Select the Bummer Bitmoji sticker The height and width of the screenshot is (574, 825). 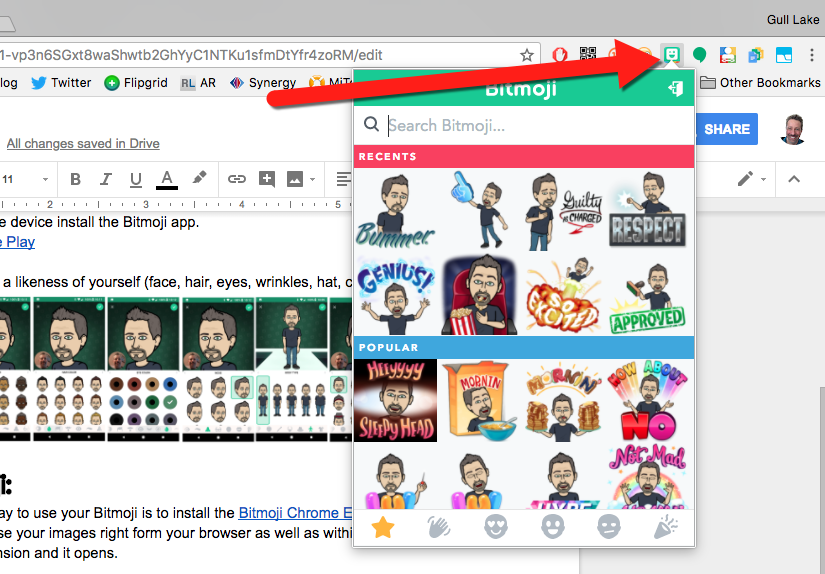point(396,209)
